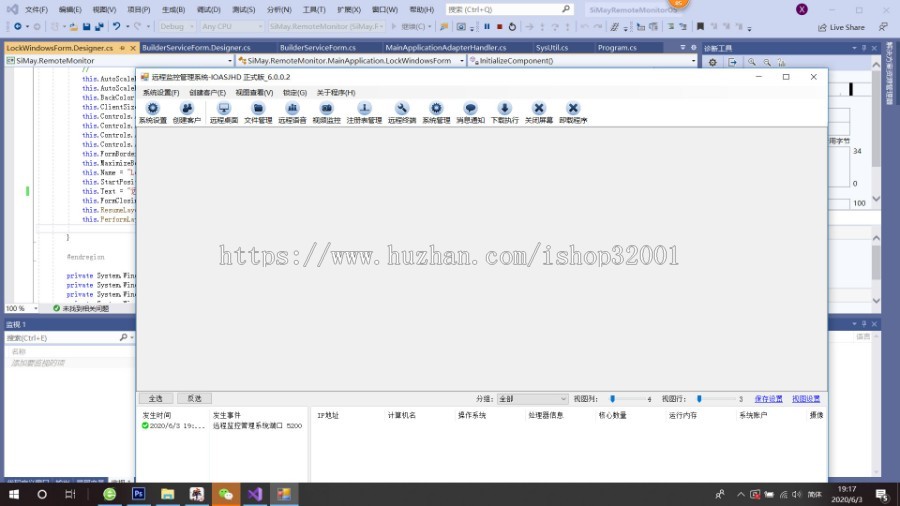This screenshot has height=506, width=900.
Task: Open 注册表管理 registry manager
Action: pos(364,112)
